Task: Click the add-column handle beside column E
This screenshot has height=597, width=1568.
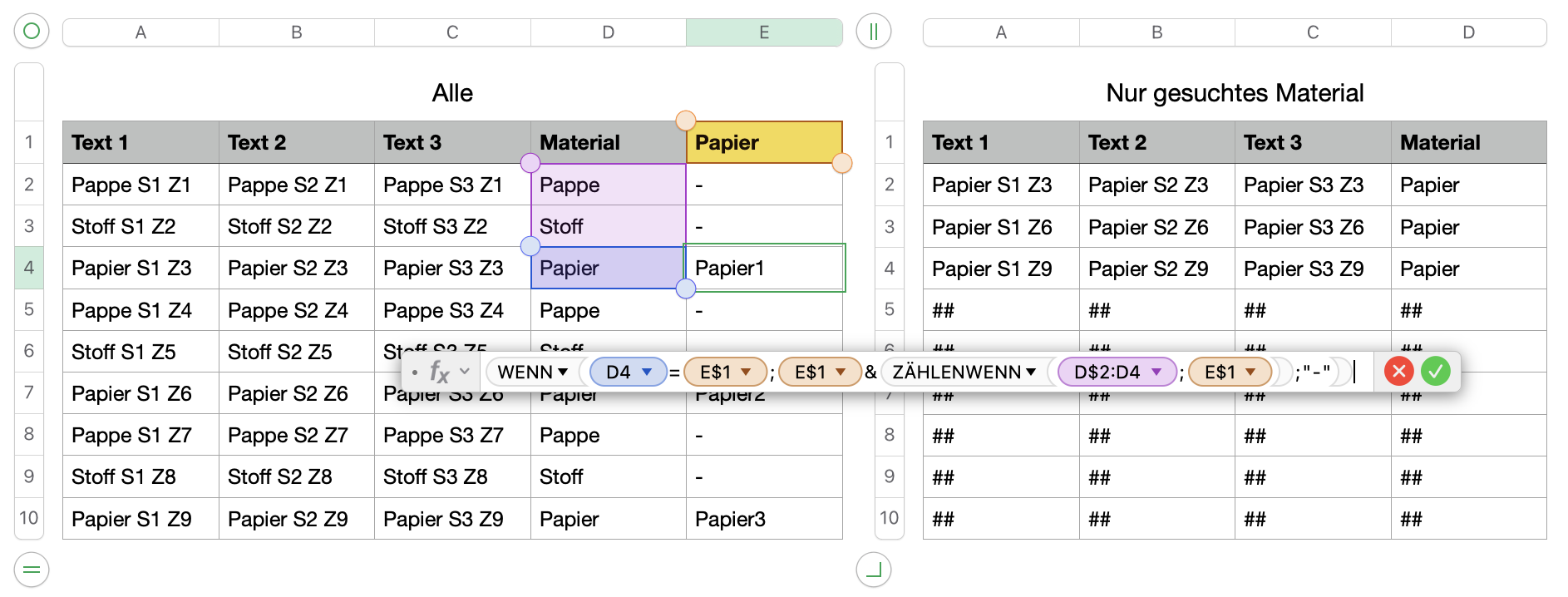Action: point(873,32)
